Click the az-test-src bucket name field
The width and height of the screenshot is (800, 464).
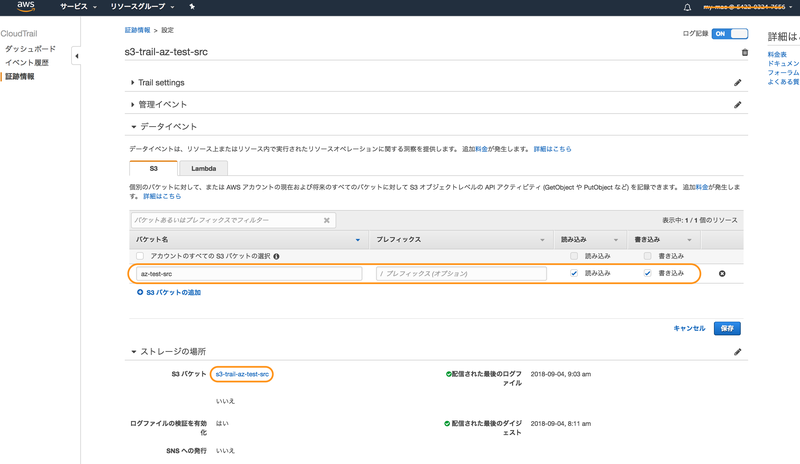(249, 274)
